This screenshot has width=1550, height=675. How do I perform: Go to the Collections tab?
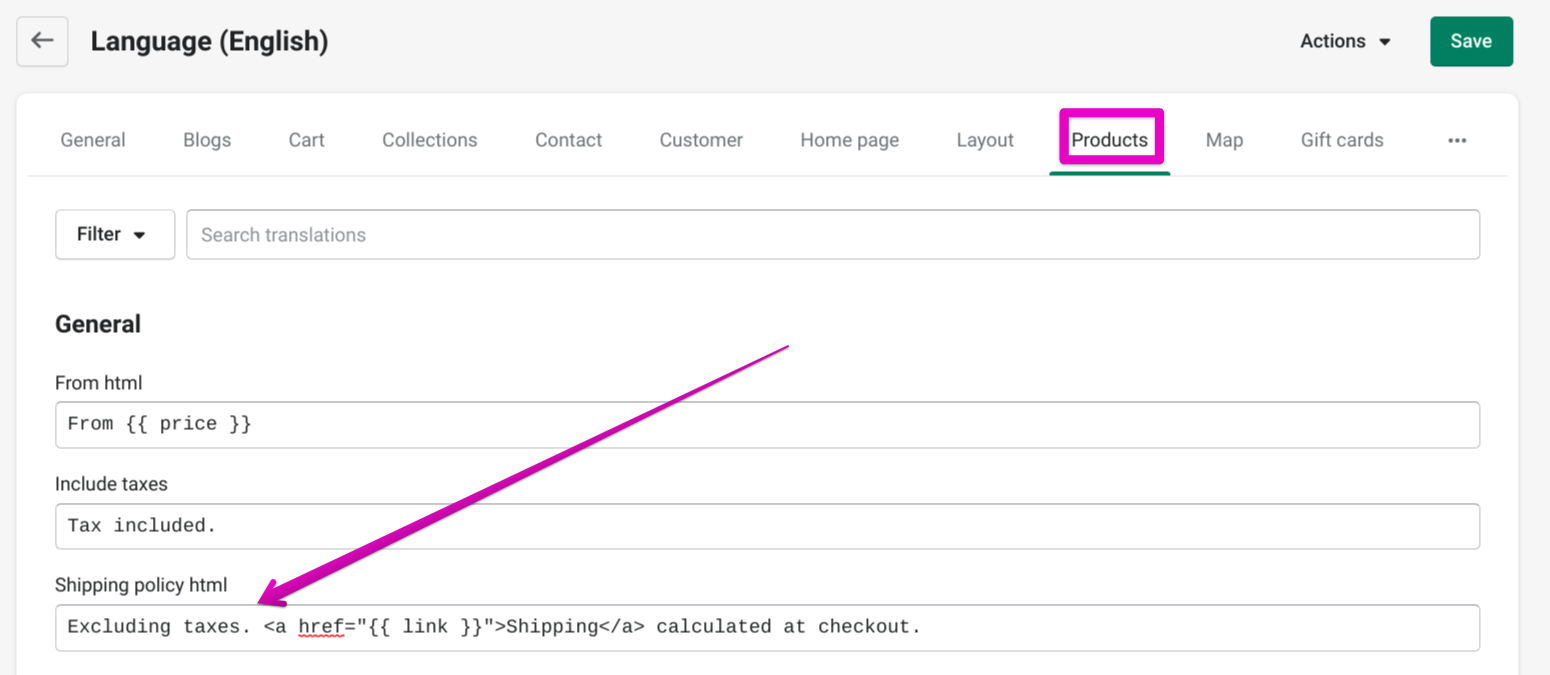(x=429, y=140)
